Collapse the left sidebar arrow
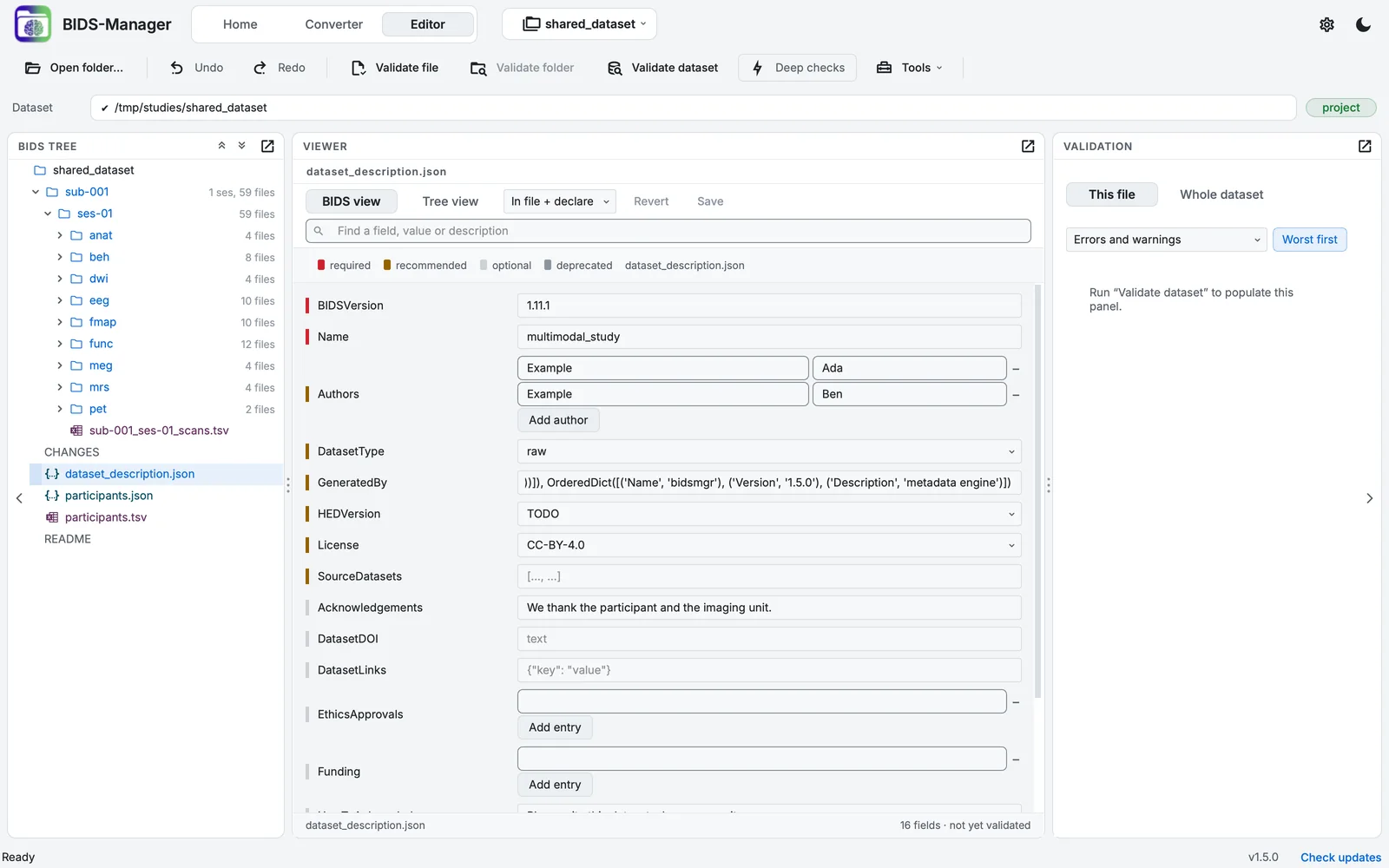This screenshot has height=868, width=1389. tap(19, 498)
